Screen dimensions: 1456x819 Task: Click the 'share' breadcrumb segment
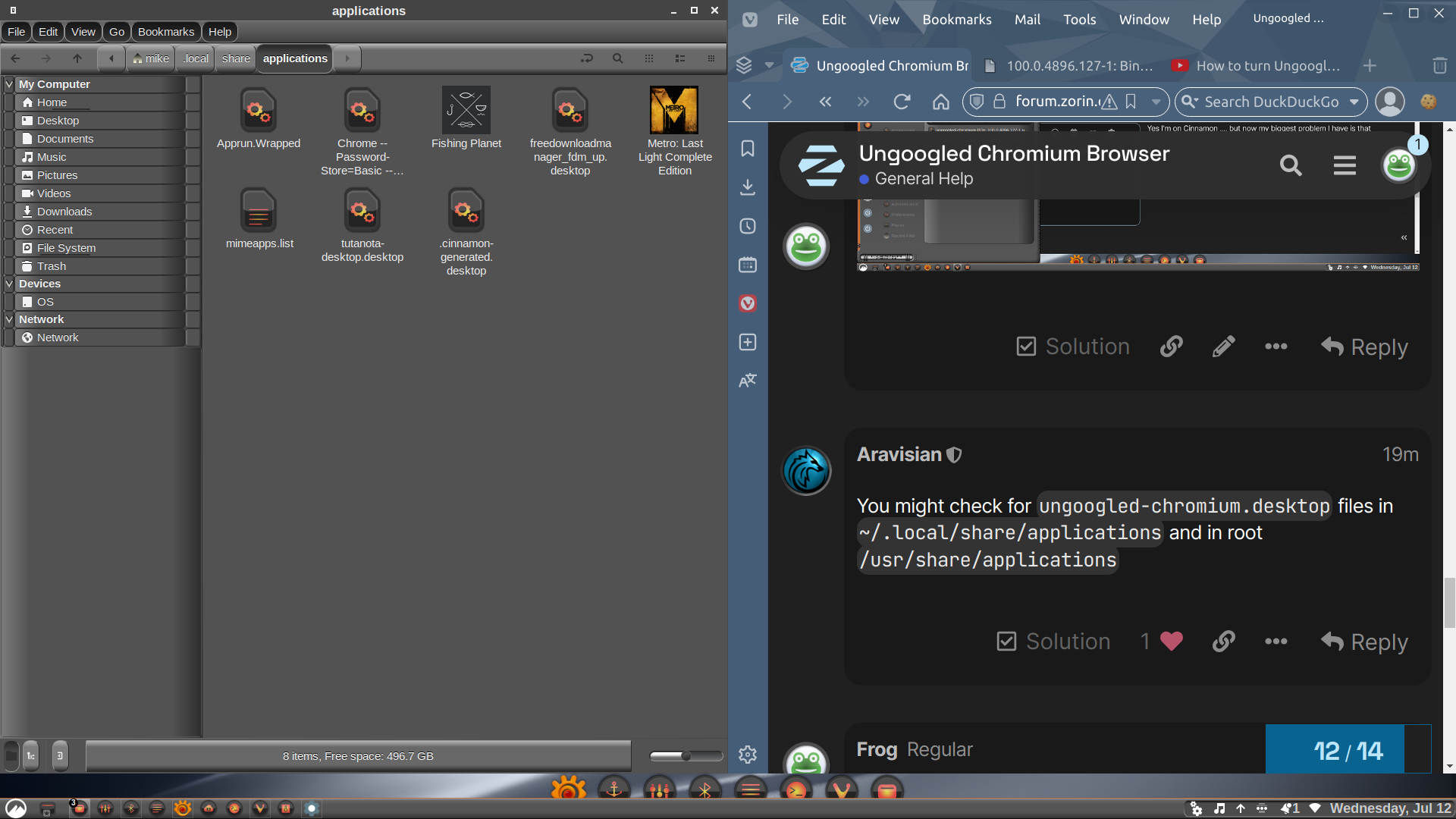pos(236,58)
